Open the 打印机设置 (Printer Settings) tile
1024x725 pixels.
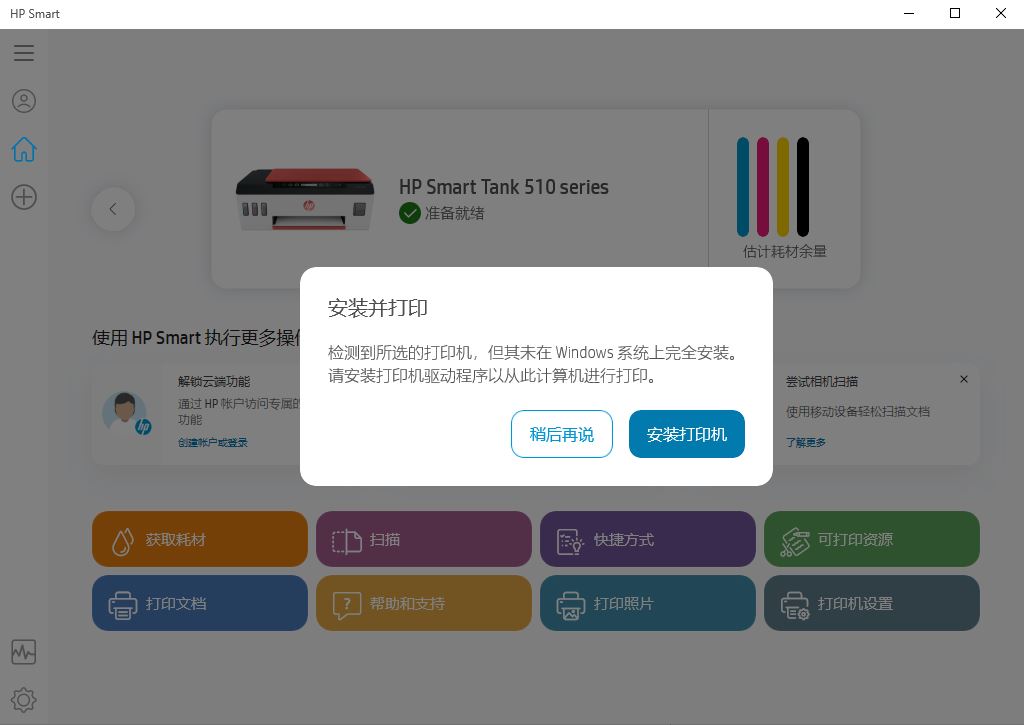click(x=871, y=603)
